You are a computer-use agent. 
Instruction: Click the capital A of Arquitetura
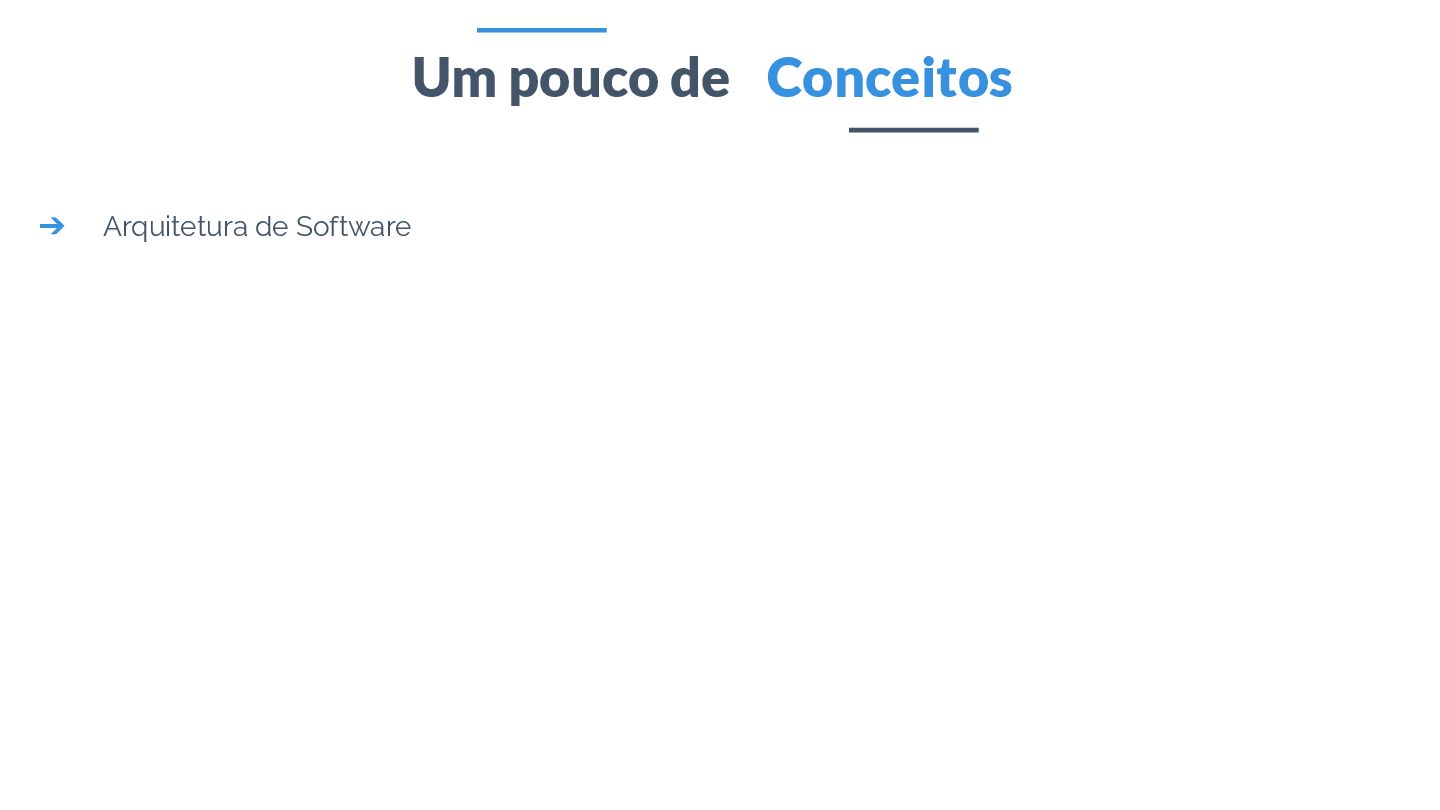[x=112, y=227]
